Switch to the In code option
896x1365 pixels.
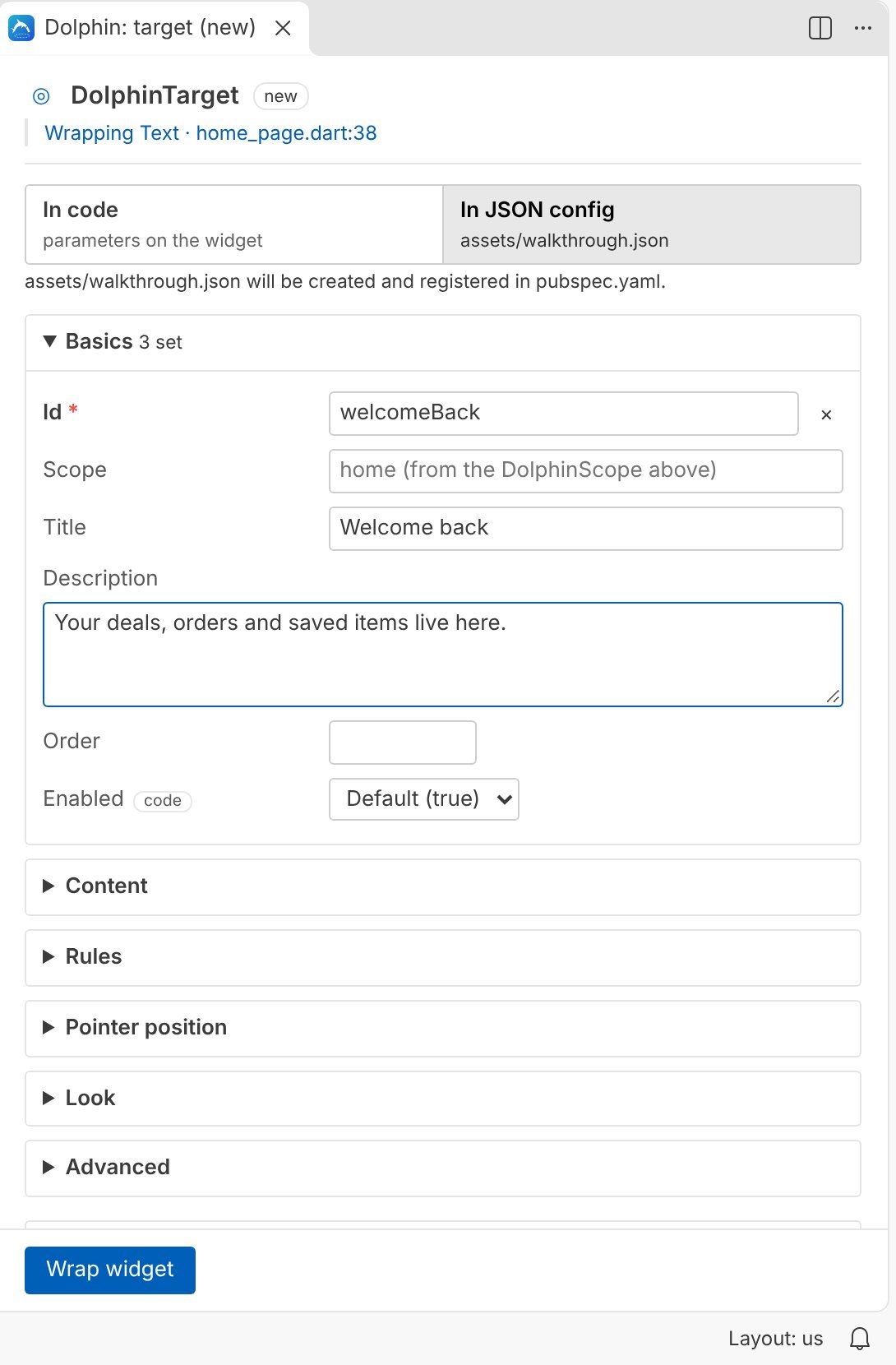tap(234, 224)
